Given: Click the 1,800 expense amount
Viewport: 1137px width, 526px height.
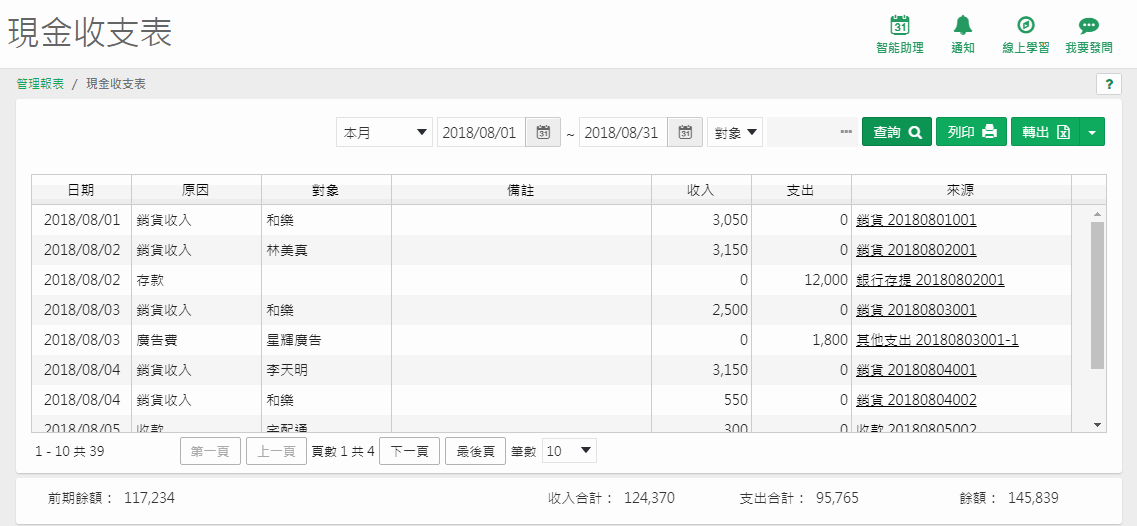Looking at the screenshot, I should tap(830, 340).
